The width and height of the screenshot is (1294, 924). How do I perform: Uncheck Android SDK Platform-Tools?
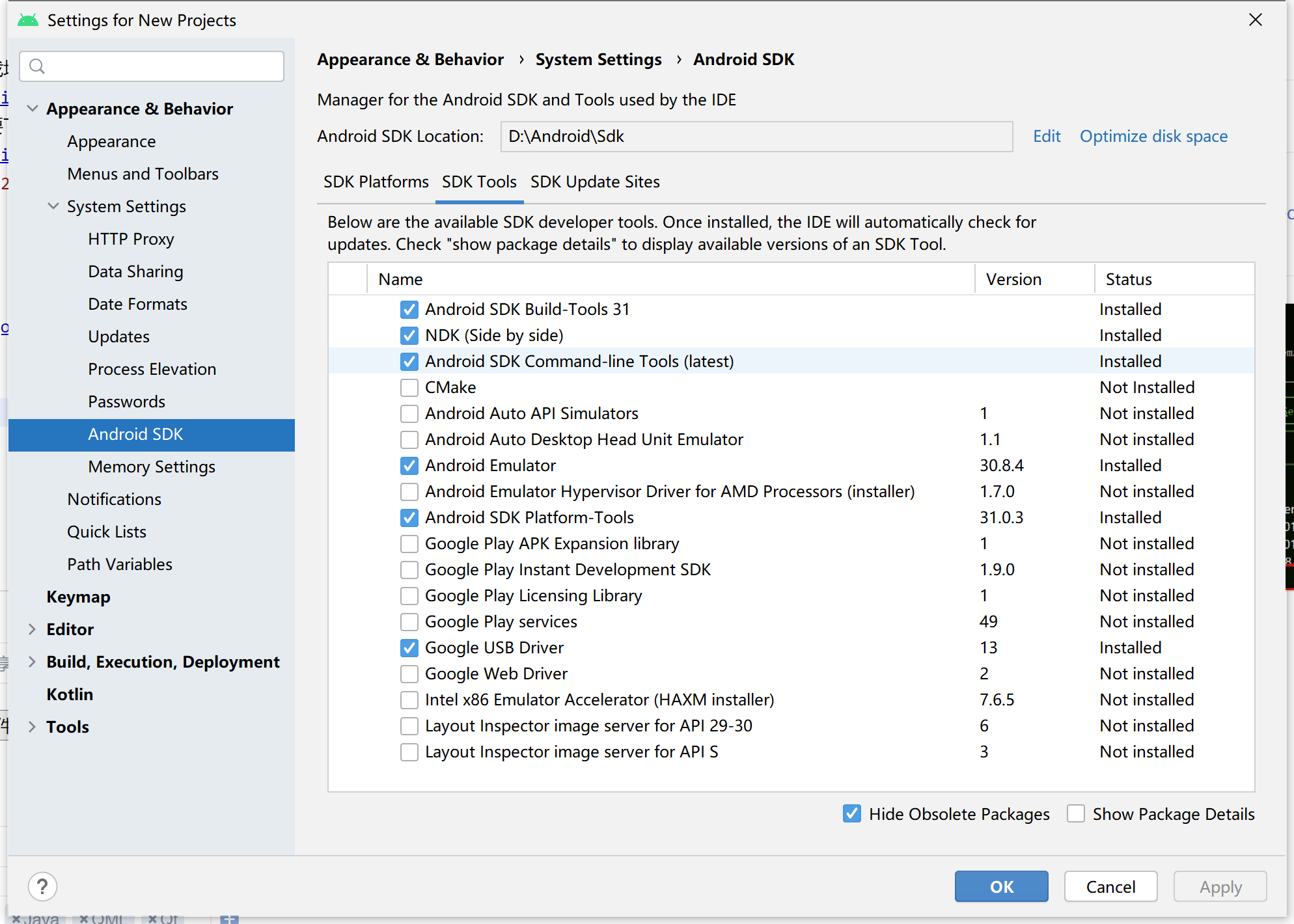pos(409,517)
